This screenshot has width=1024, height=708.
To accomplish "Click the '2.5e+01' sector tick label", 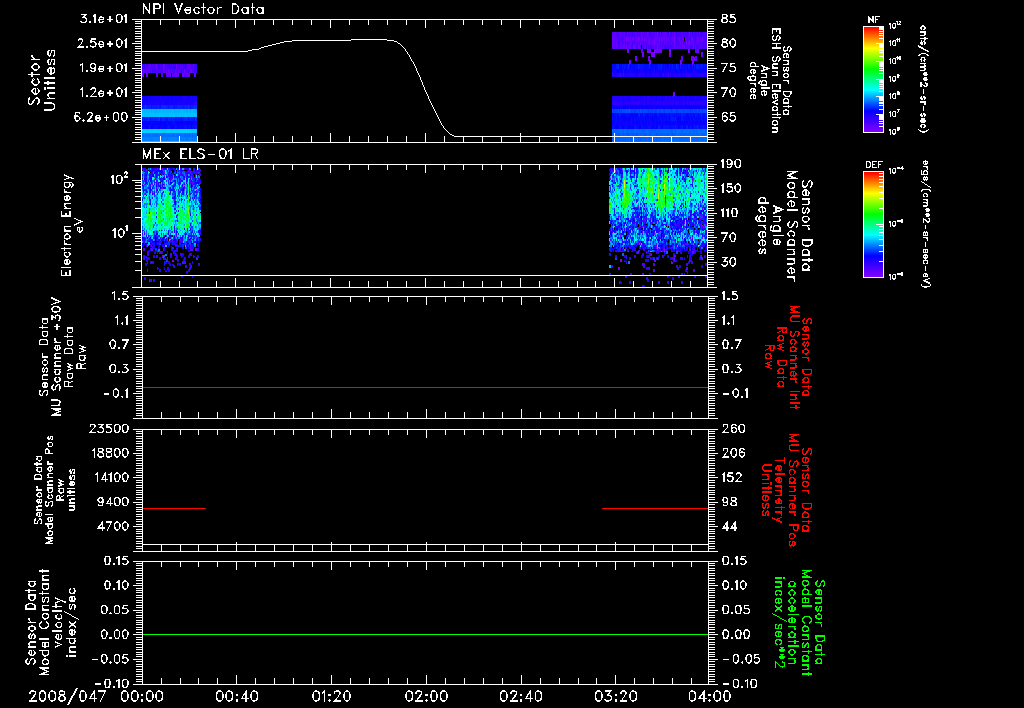I will point(104,43).
